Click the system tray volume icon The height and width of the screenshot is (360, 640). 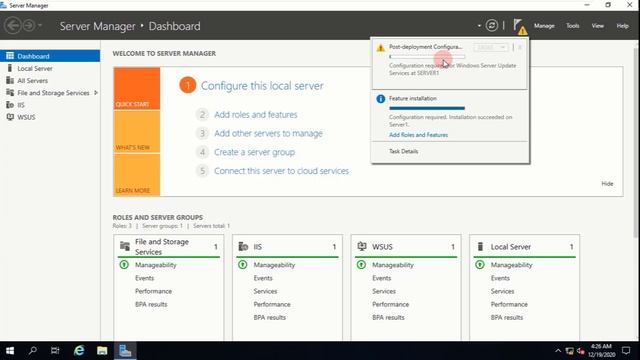click(580, 351)
